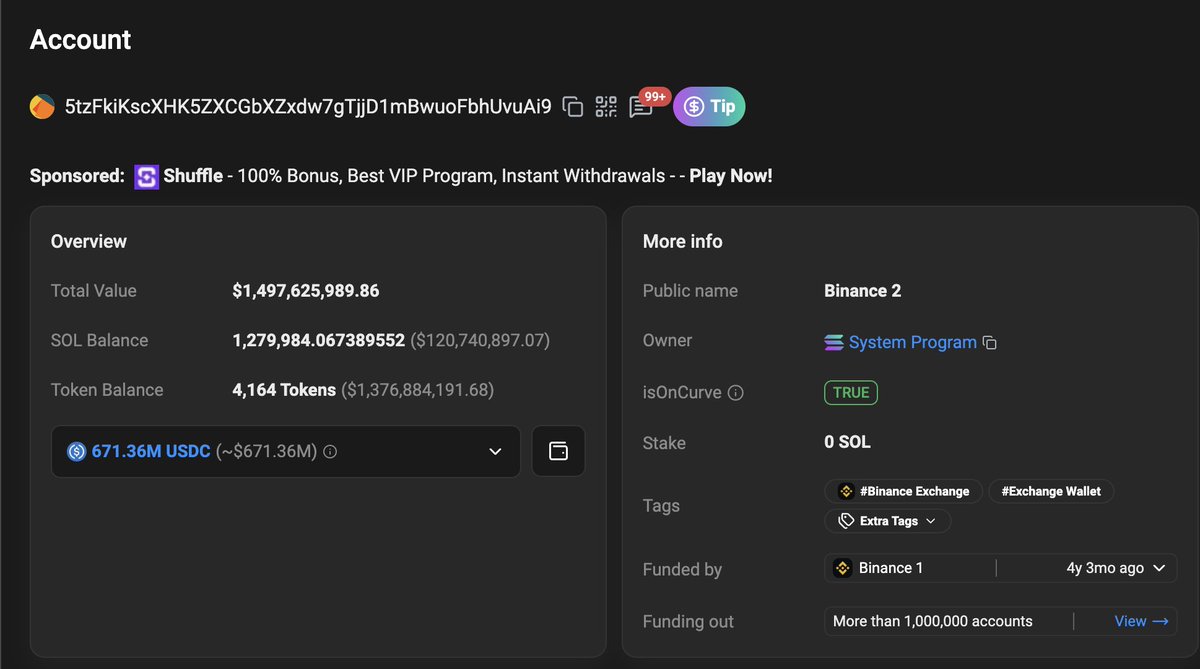Image resolution: width=1200 pixels, height=669 pixels.
Task: Expand the 4y 3mo ago funding details
Action: pyautogui.click(x=1115, y=568)
